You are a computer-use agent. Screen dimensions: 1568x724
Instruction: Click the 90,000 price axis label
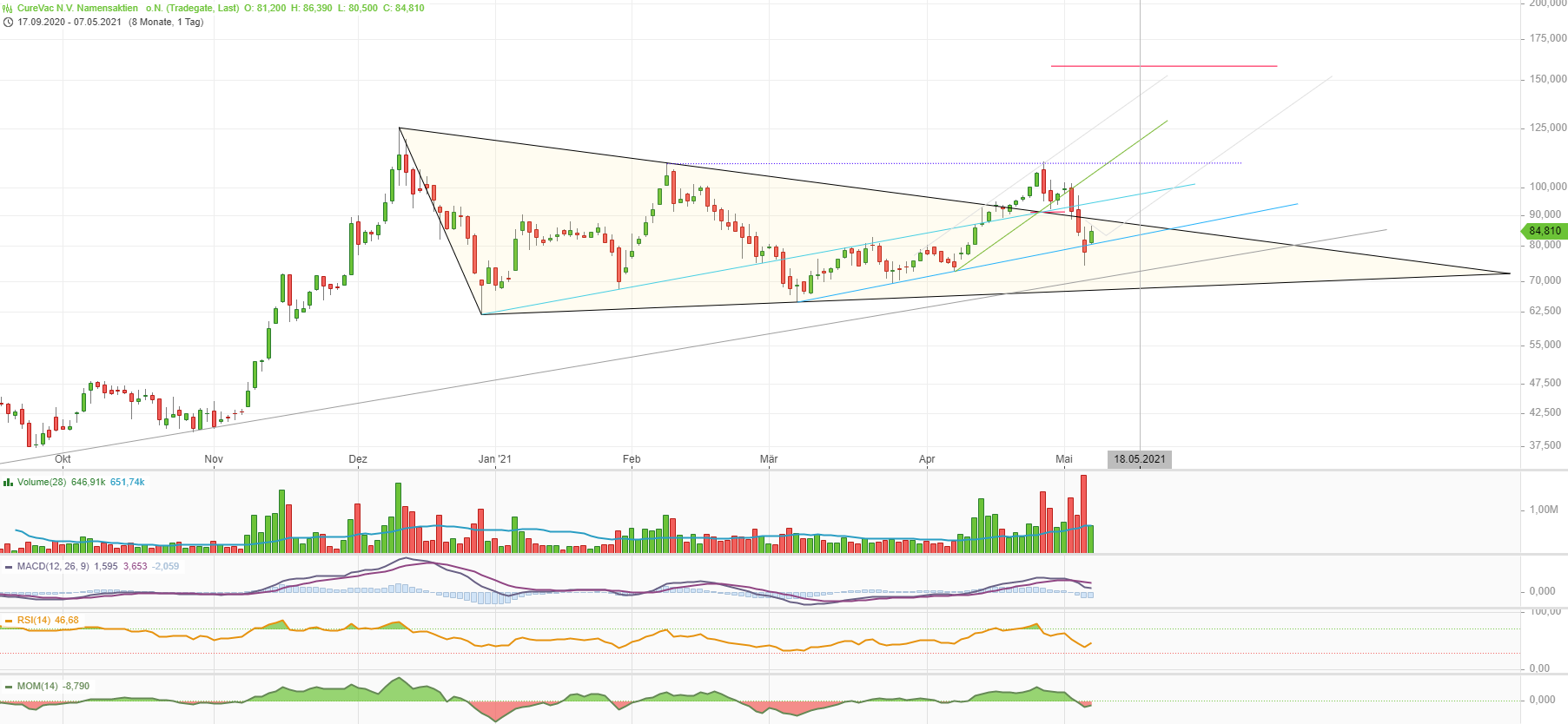[1545, 214]
